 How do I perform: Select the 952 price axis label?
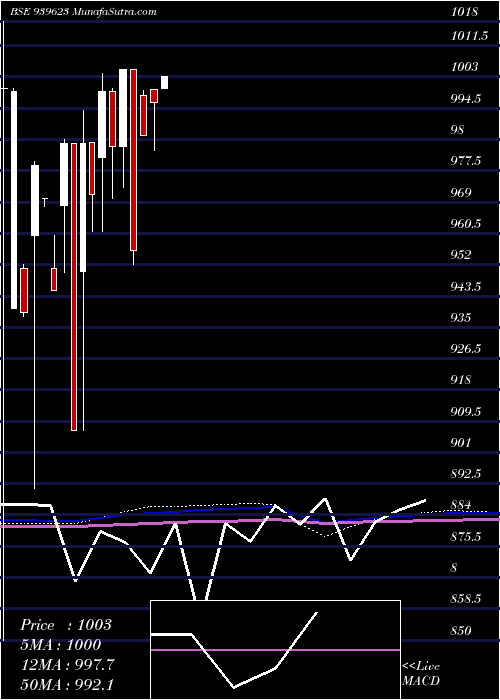coord(462,255)
